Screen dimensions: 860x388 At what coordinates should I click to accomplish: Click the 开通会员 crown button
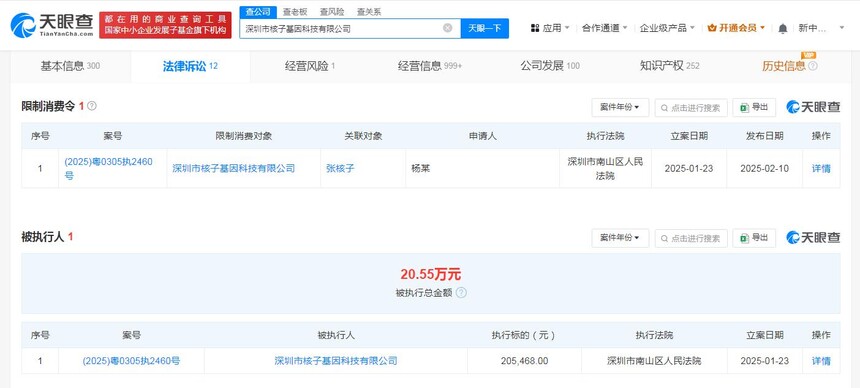pyautogui.click(x=736, y=28)
